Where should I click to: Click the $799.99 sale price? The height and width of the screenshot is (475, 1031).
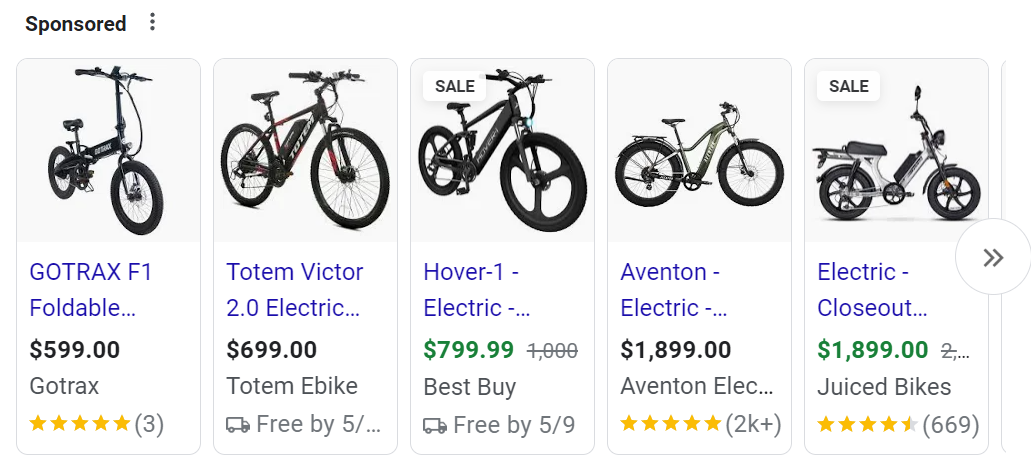[468, 350]
